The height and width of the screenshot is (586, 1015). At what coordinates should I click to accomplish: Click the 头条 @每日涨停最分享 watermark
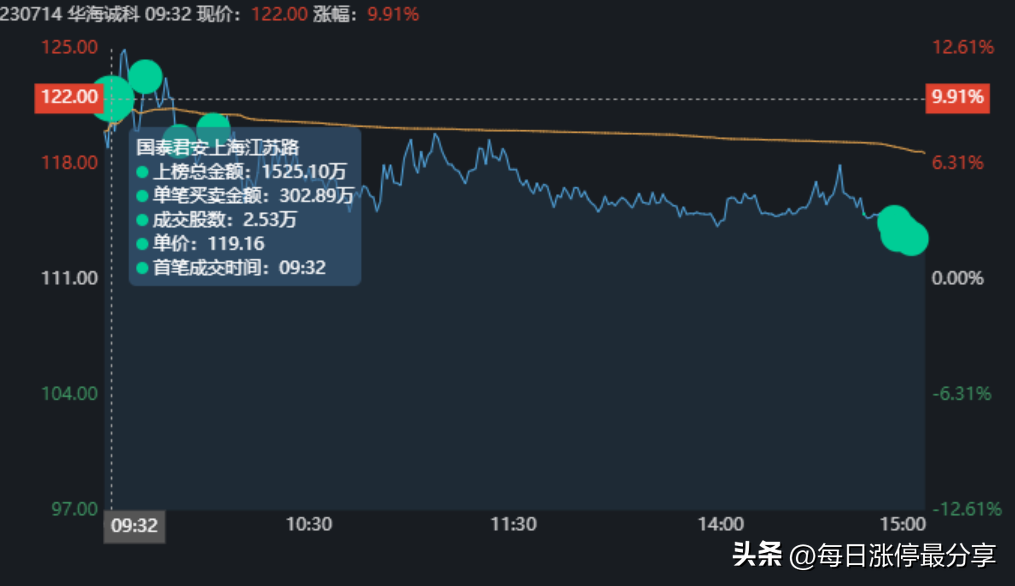(x=864, y=556)
